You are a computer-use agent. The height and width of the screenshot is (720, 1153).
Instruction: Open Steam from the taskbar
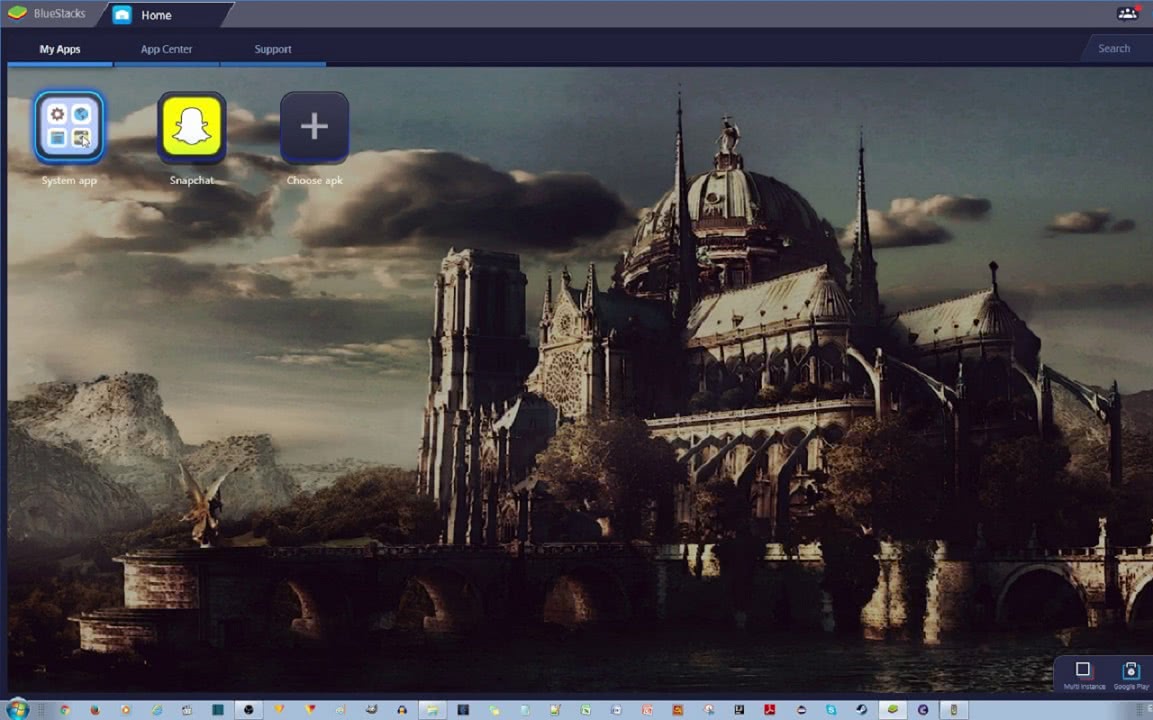point(861,710)
